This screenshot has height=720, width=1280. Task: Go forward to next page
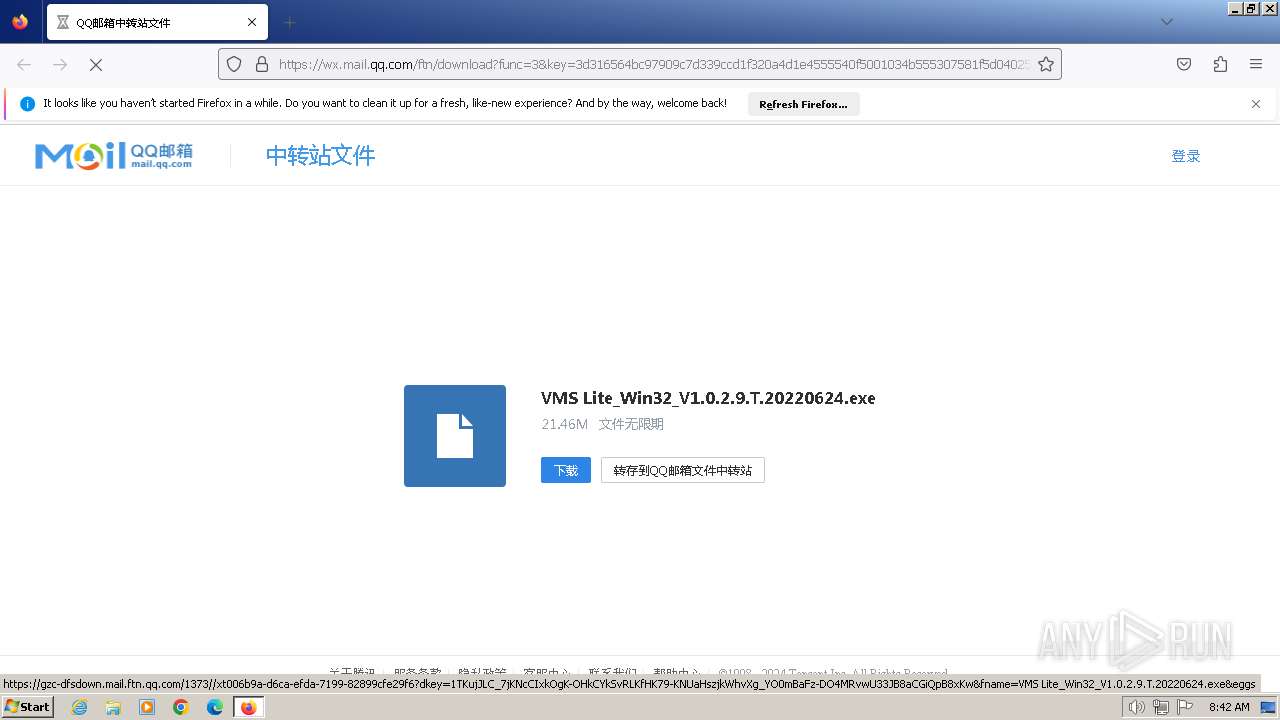[60, 64]
